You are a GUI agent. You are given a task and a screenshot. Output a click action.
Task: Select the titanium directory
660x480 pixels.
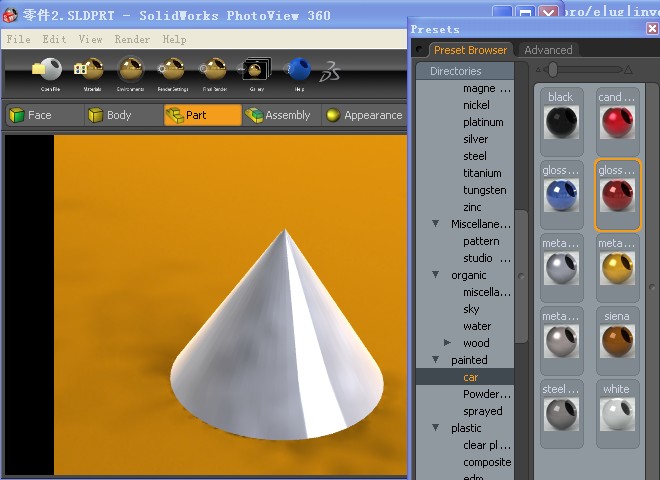pos(482,173)
